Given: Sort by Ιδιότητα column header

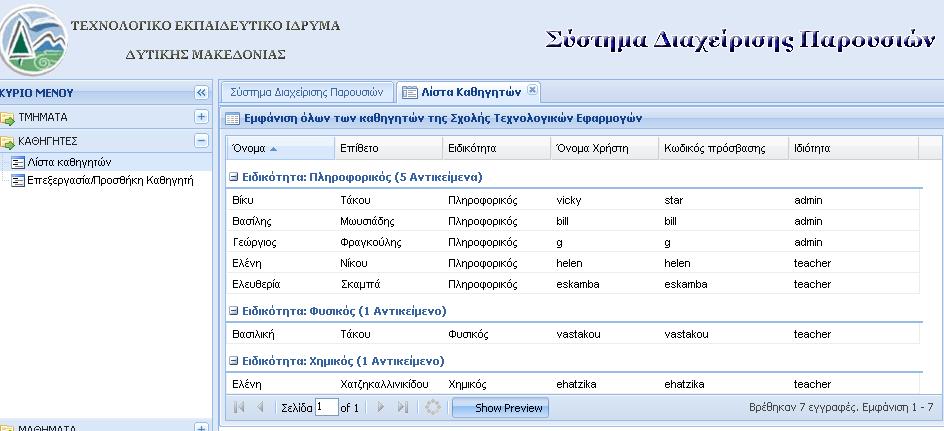Looking at the screenshot, I should tap(854, 148).
